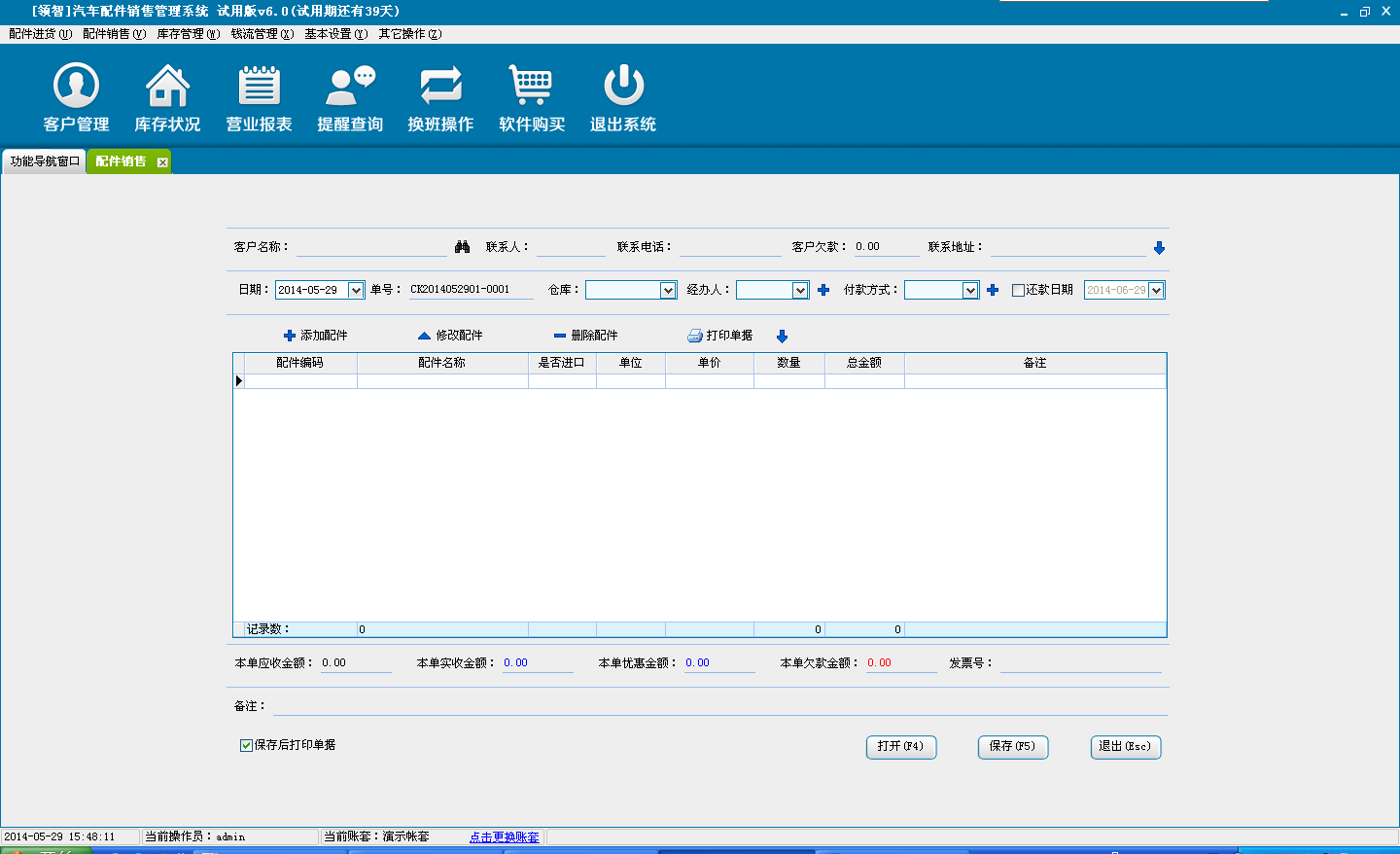Click binoculars icon to search customer name
Screen dimensions: 1400x854
tap(462, 247)
